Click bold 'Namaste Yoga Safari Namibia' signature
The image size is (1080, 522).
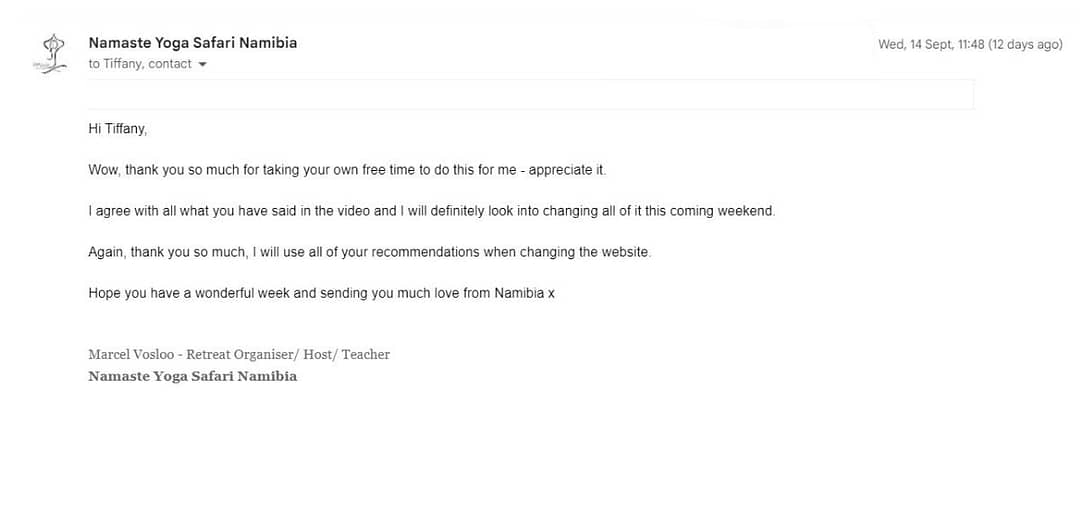pyautogui.click(x=193, y=376)
